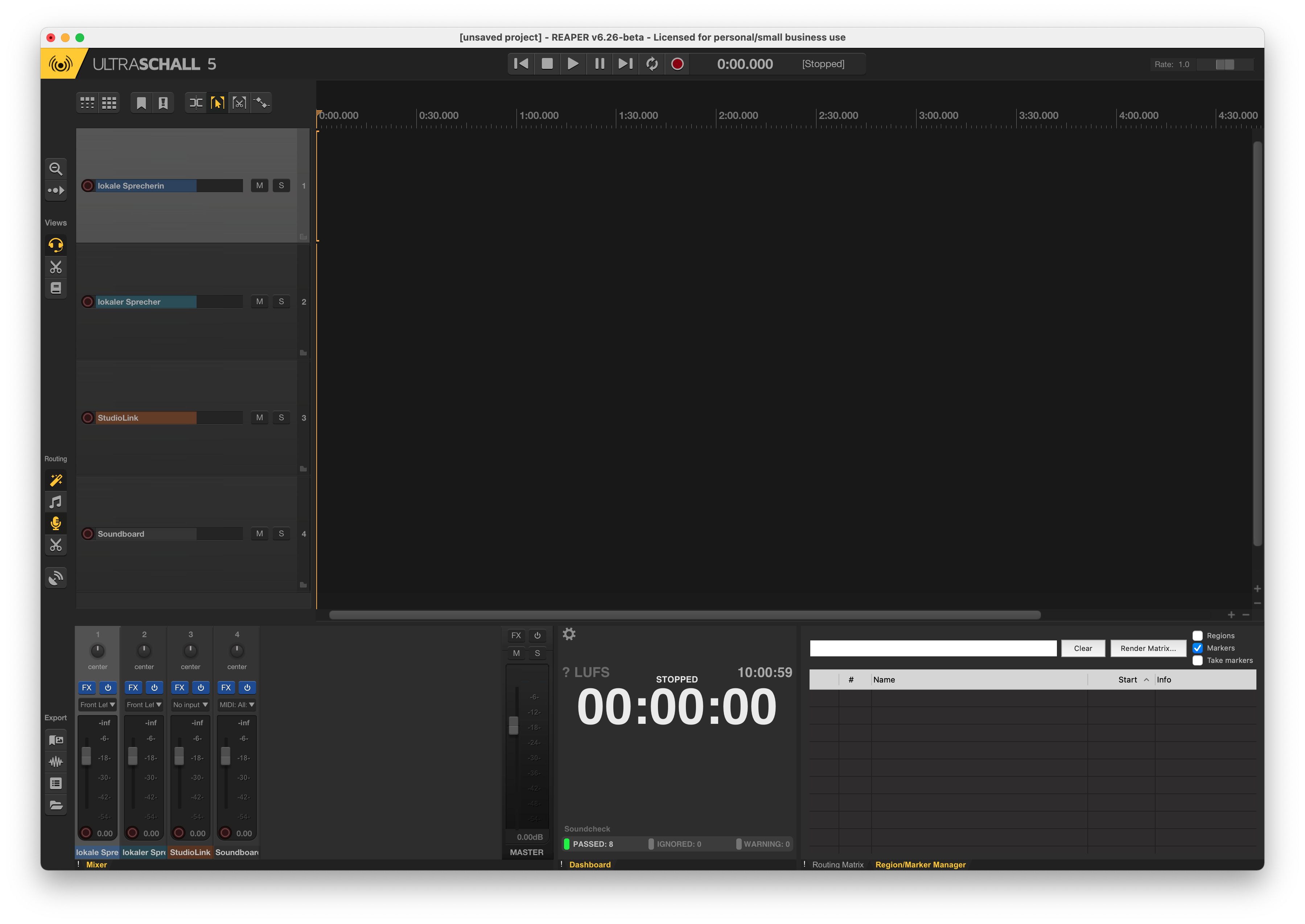Open input dropdown for mixer channel 3
Screen dimensions: 1305x924
coord(190,704)
